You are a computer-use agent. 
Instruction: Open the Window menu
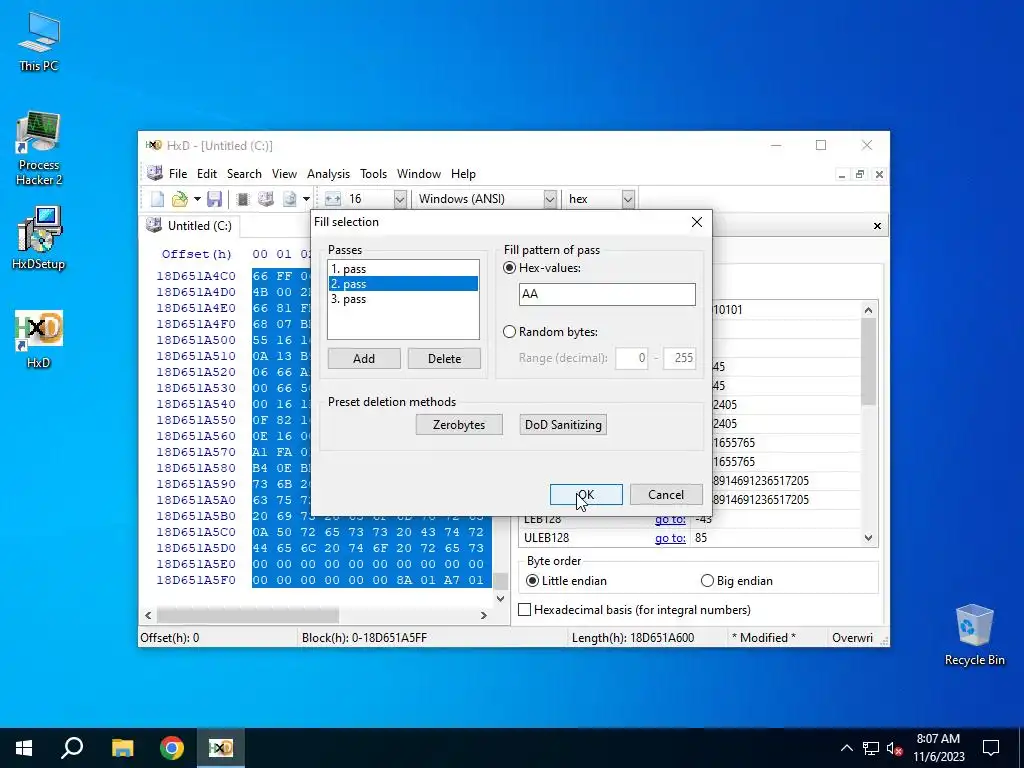pyautogui.click(x=419, y=174)
